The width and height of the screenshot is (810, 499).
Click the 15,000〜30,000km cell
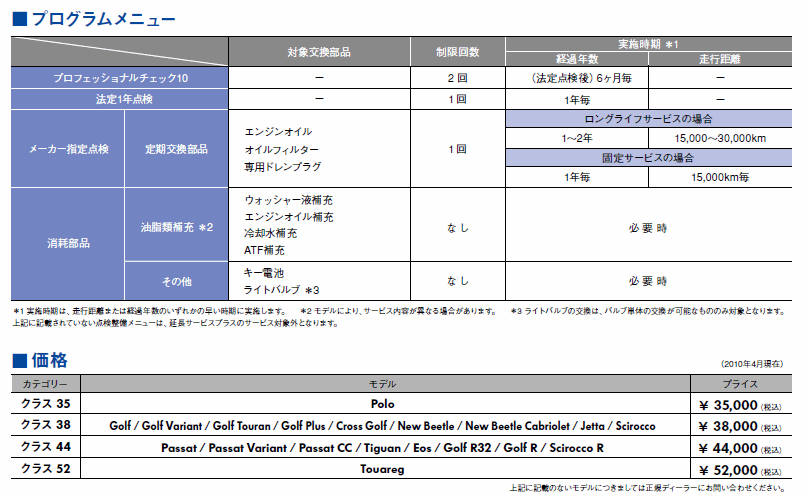pyautogui.click(x=720, y=138)
